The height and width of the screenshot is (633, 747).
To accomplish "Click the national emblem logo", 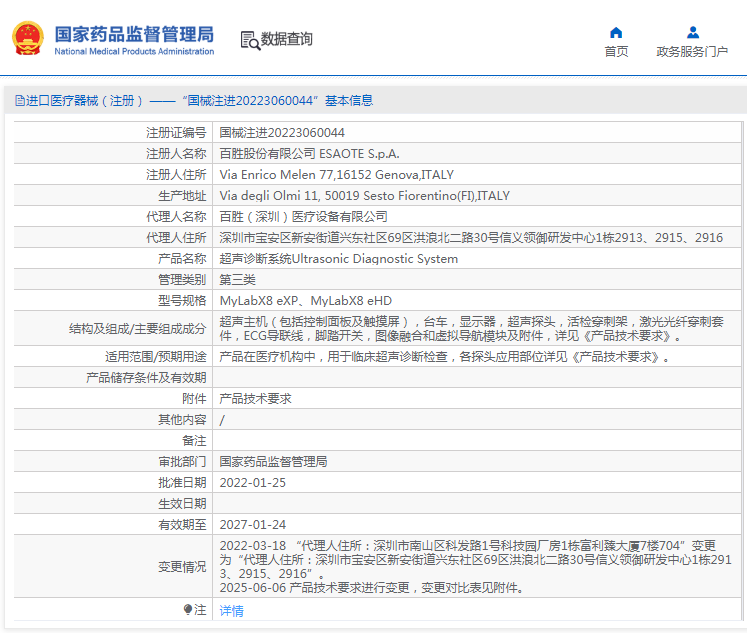I will (28, 38).
